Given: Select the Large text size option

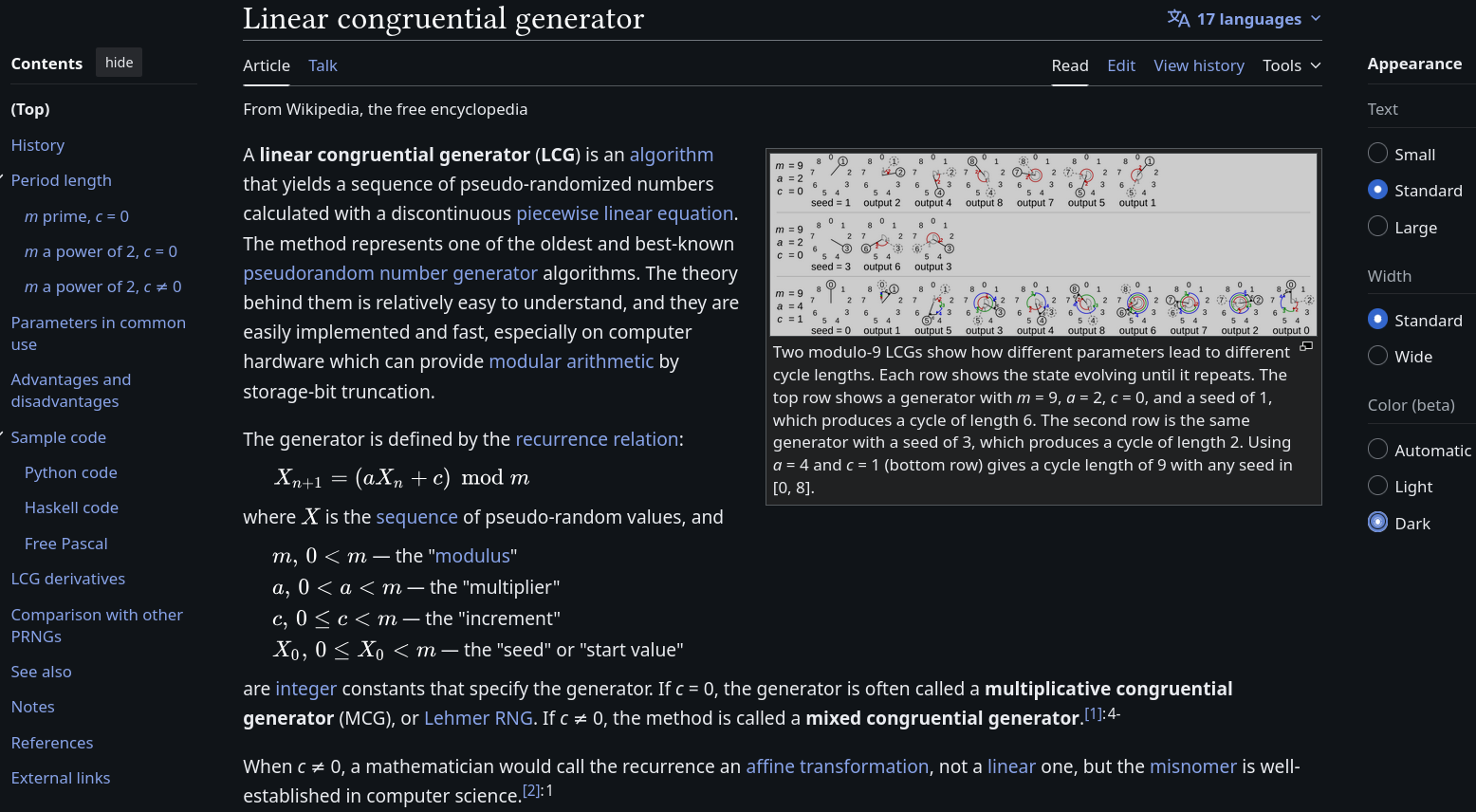Looking at the screenshot, I should pos(1378,227).
